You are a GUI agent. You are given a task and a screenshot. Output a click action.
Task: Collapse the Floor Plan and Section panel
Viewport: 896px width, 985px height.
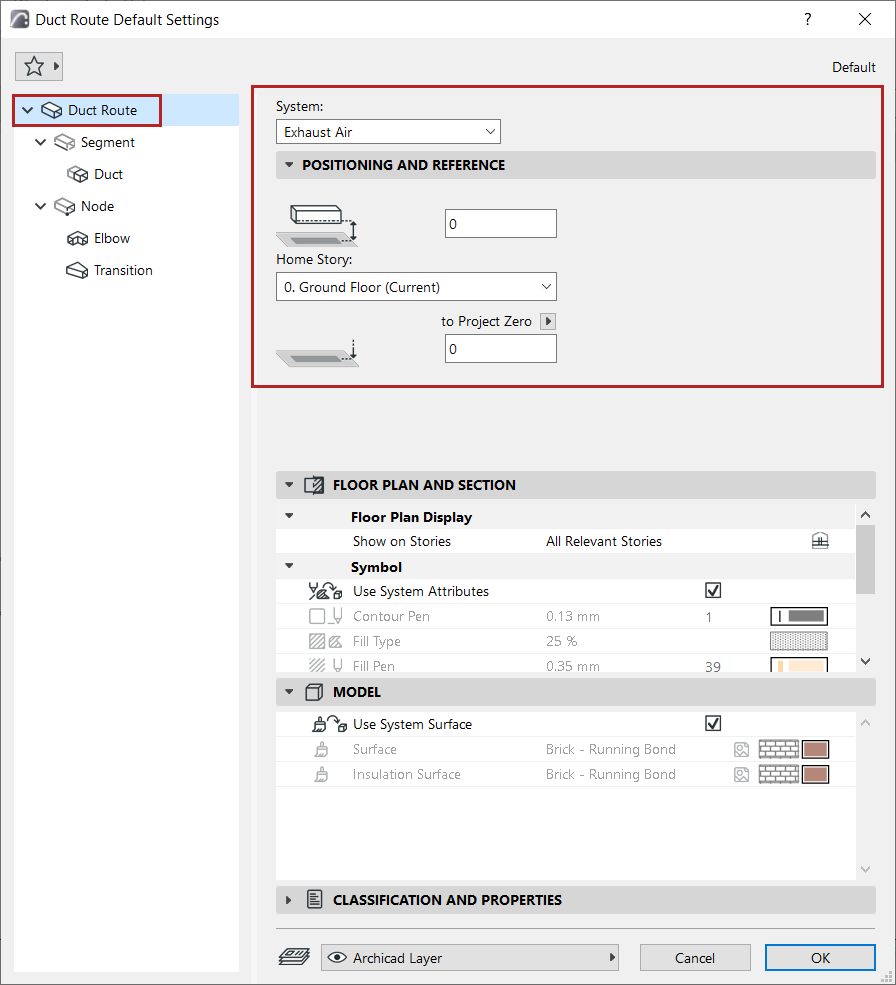289,485
